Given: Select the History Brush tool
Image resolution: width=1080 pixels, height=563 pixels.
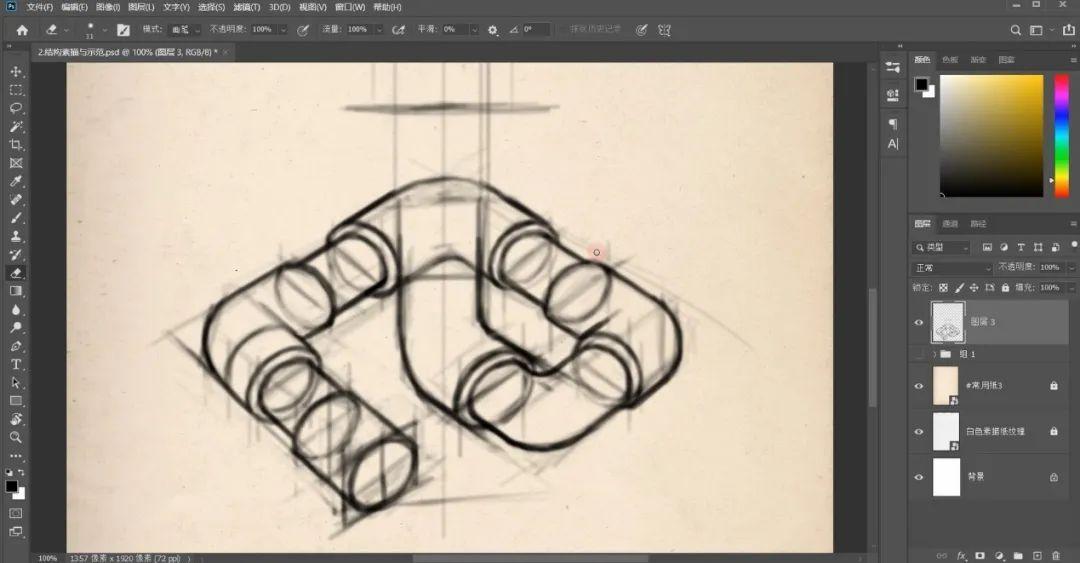Looking at the screenshot, I should pyautogui.click(x=16, y=254).
